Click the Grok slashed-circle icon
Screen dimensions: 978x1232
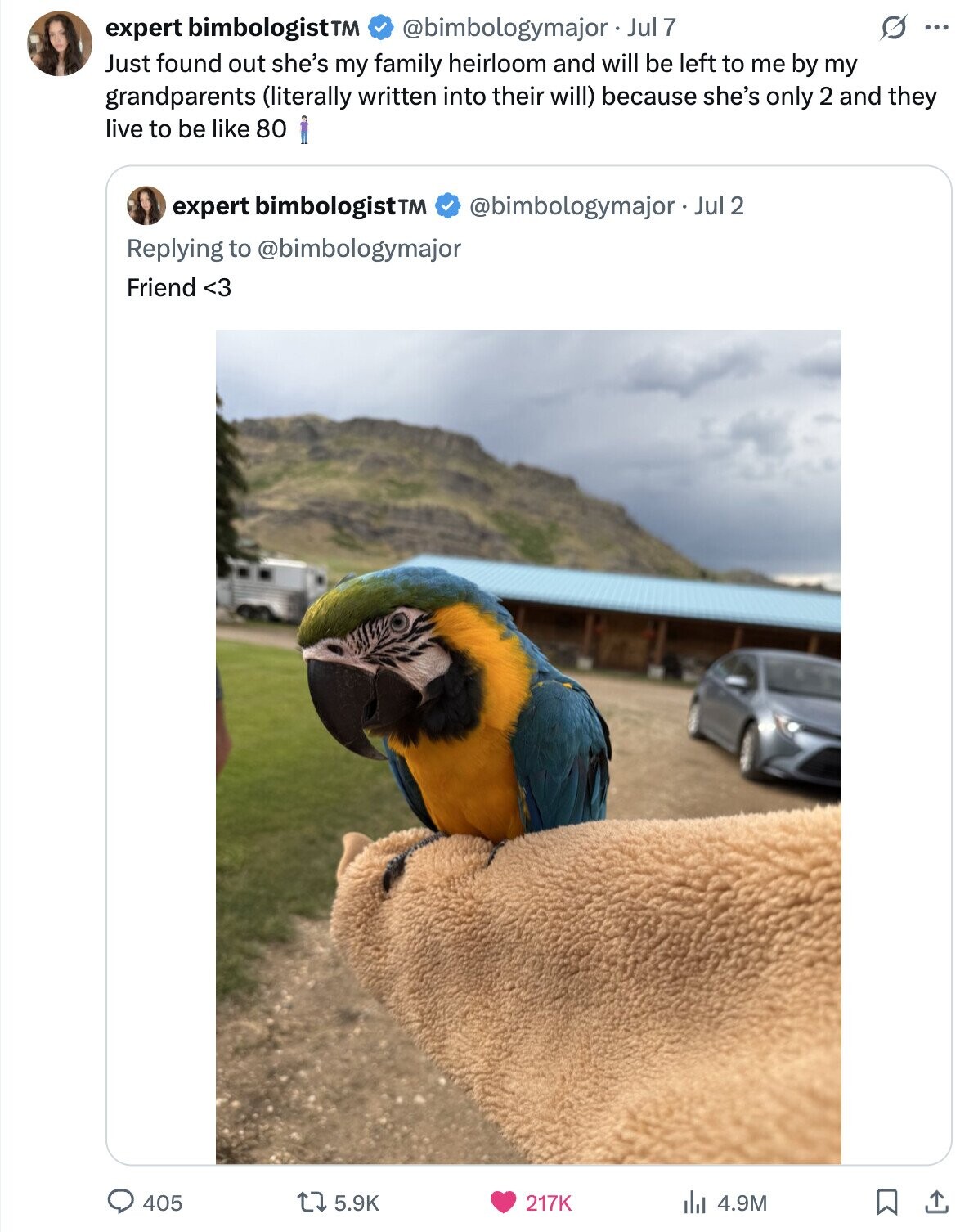pos(893,28)
